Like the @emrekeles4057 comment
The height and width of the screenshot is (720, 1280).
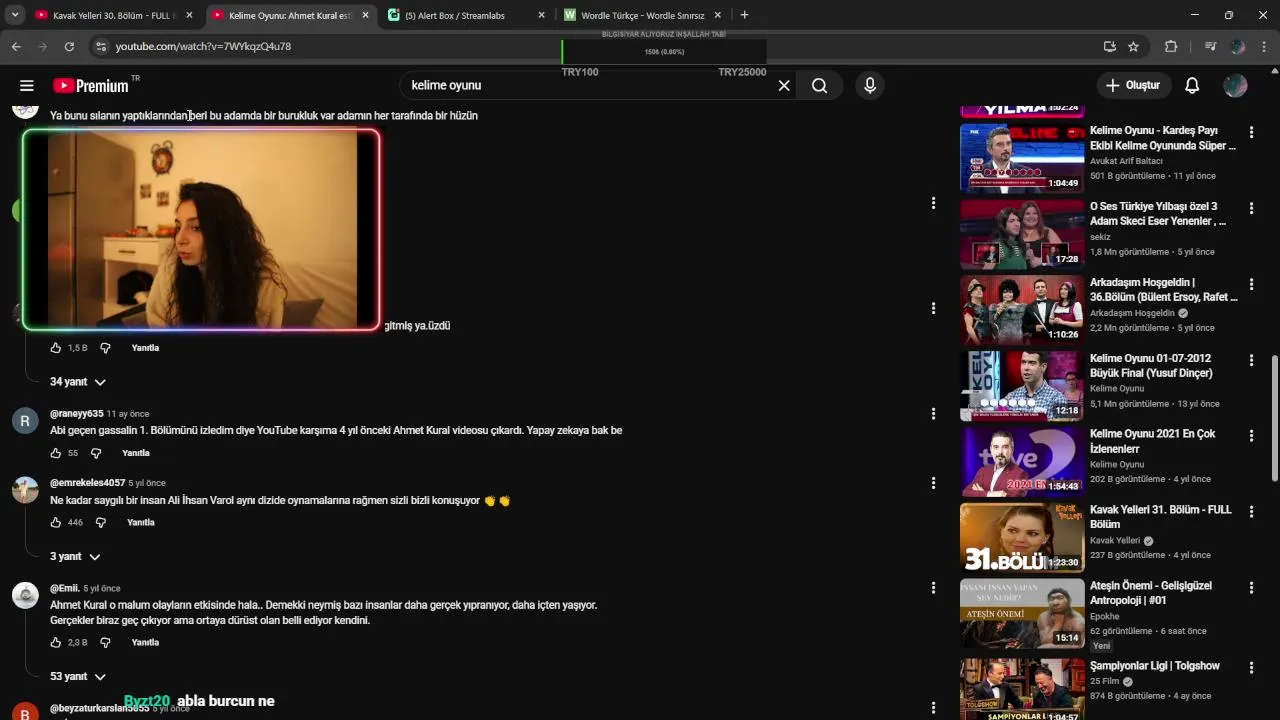tap(56, 522)
